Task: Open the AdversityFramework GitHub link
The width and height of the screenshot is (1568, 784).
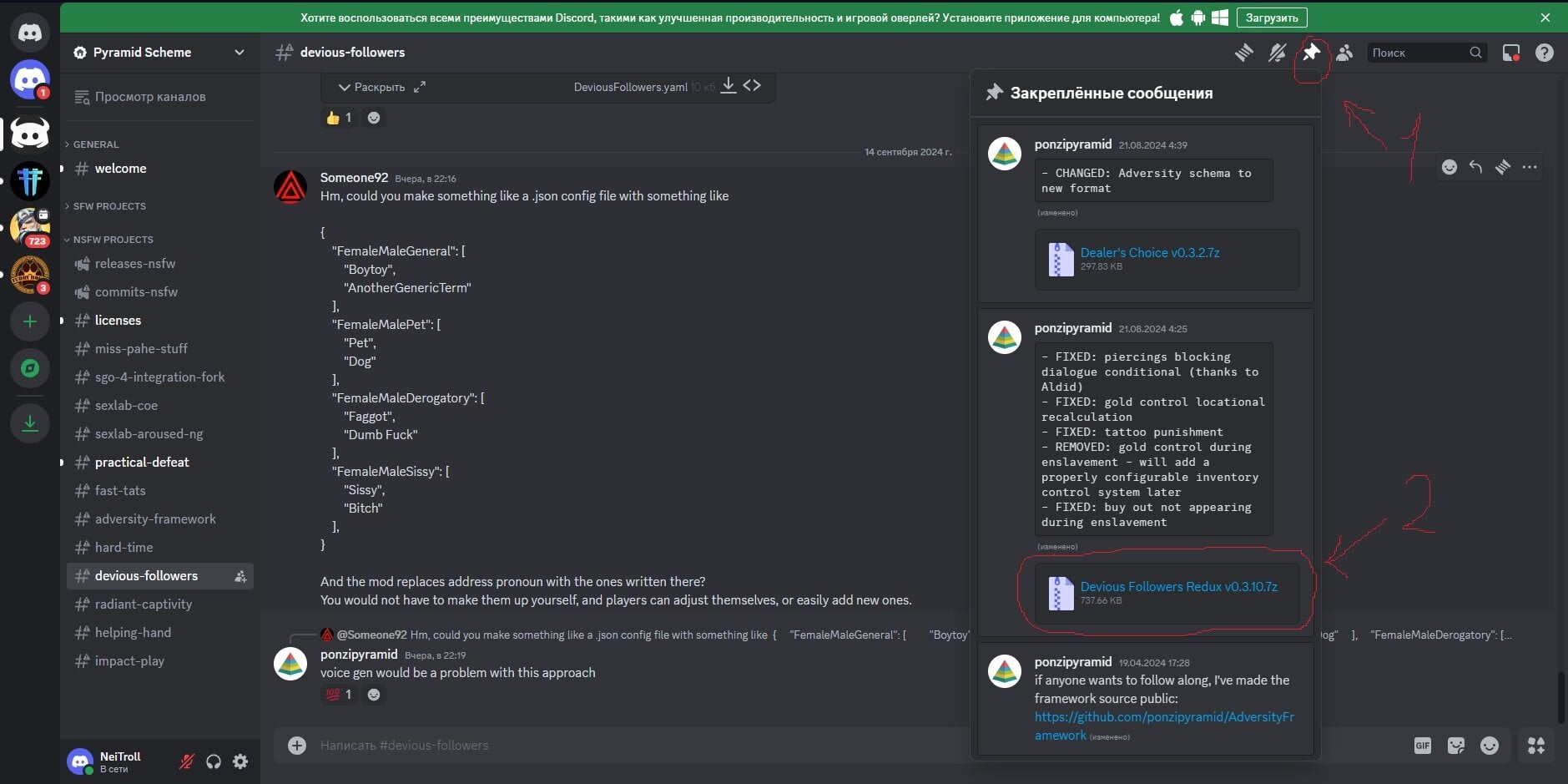Action: tap(1163, 717)
